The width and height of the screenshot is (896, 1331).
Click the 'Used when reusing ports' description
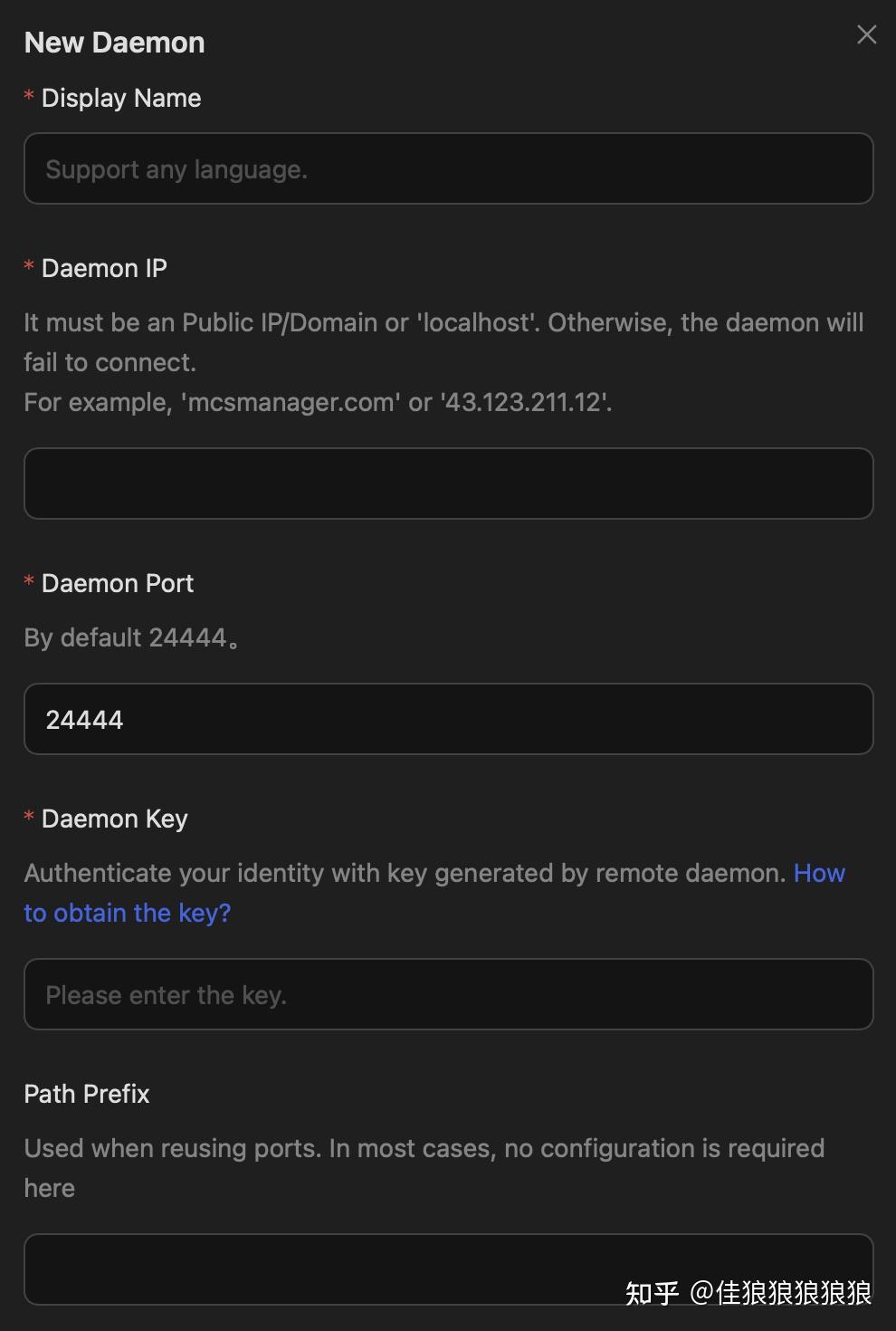(424, 1148)
